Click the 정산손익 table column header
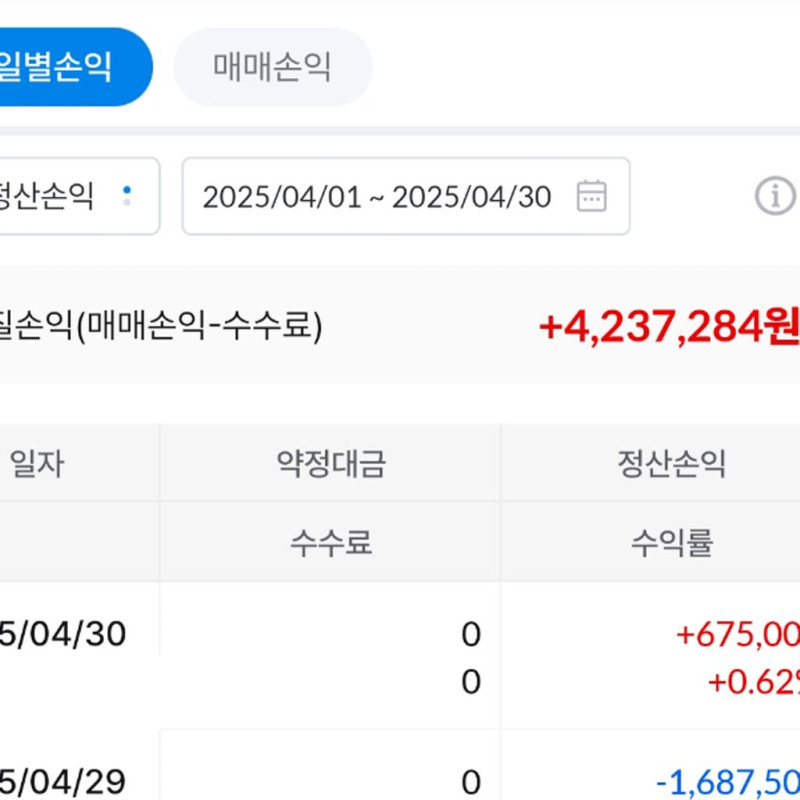800x800 pixels. (x=671, y=463)
